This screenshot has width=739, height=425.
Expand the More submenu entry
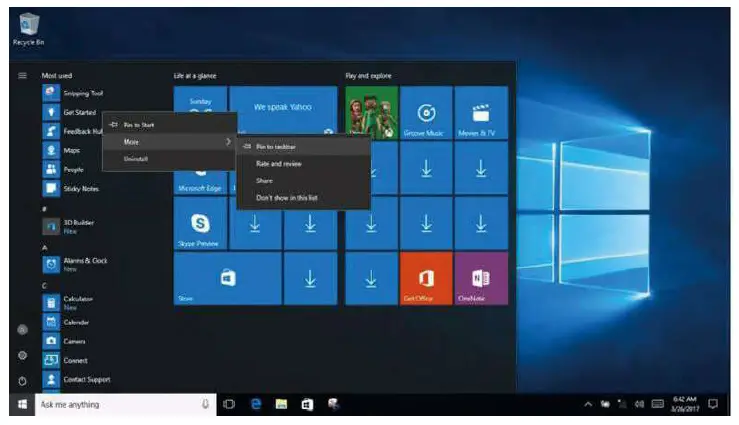click(x=170, y=142)
